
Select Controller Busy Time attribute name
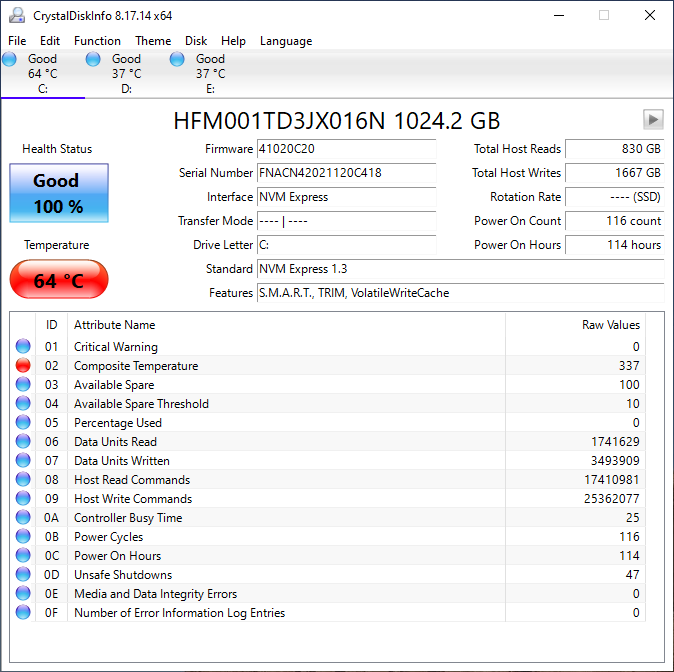pos(128,518)
